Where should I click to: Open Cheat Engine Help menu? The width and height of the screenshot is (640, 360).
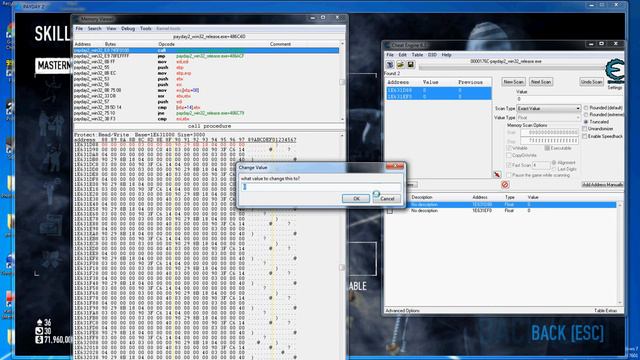pyautogui.click(x=447, y=55)
